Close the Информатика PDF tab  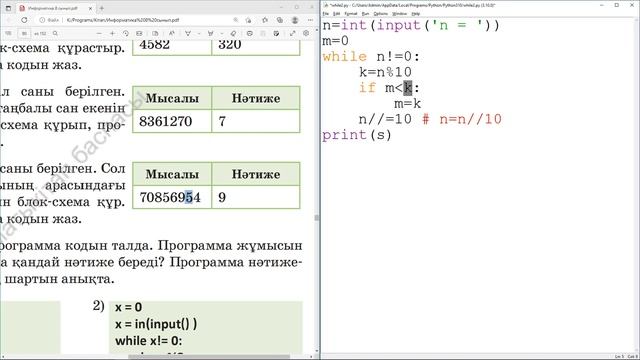point(90,8)
